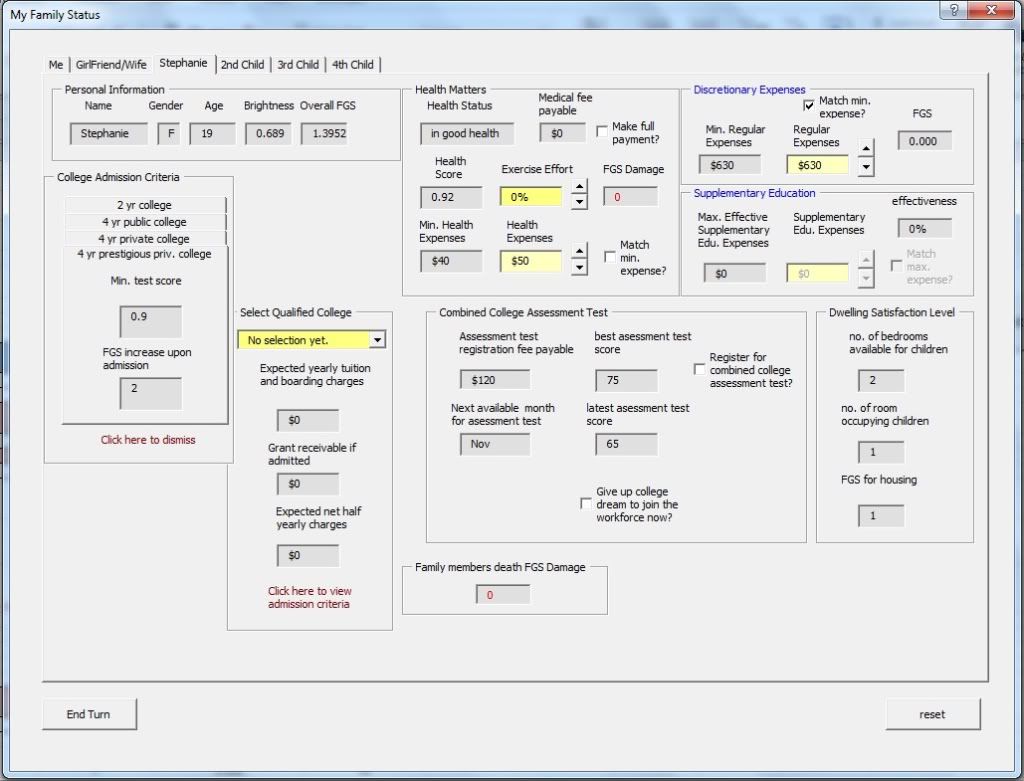Open the 4th Child tab
1024x781 pixels.
click(353, 65)
